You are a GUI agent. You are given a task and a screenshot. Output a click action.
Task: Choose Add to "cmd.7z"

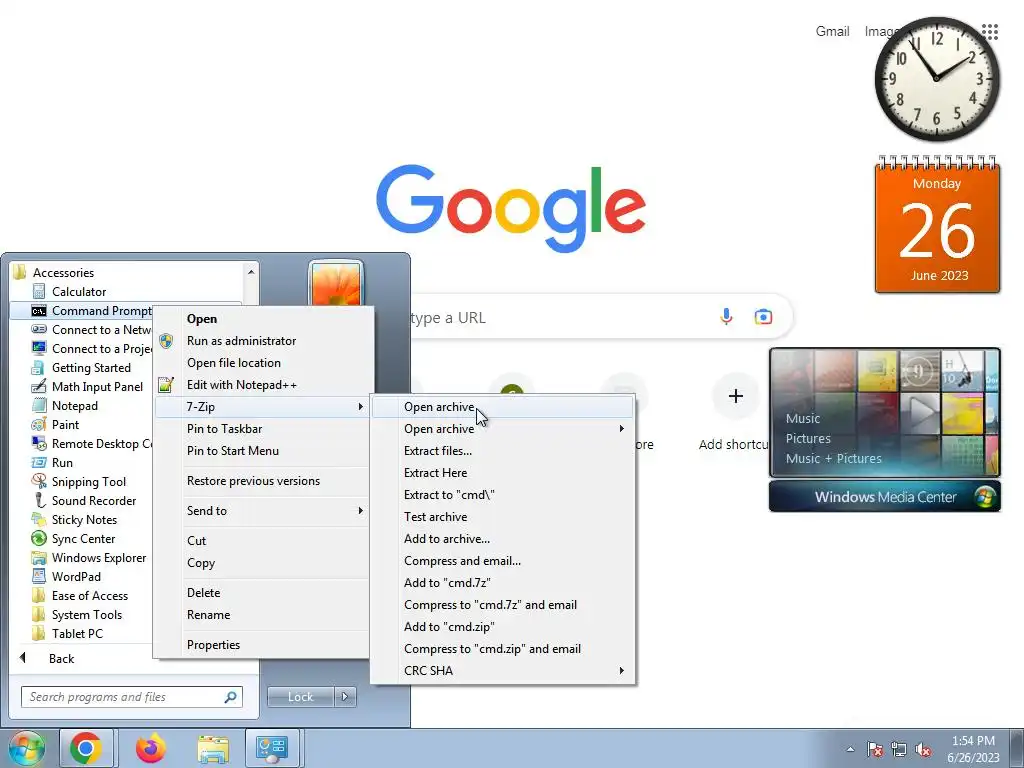click(x=503, y=583)
